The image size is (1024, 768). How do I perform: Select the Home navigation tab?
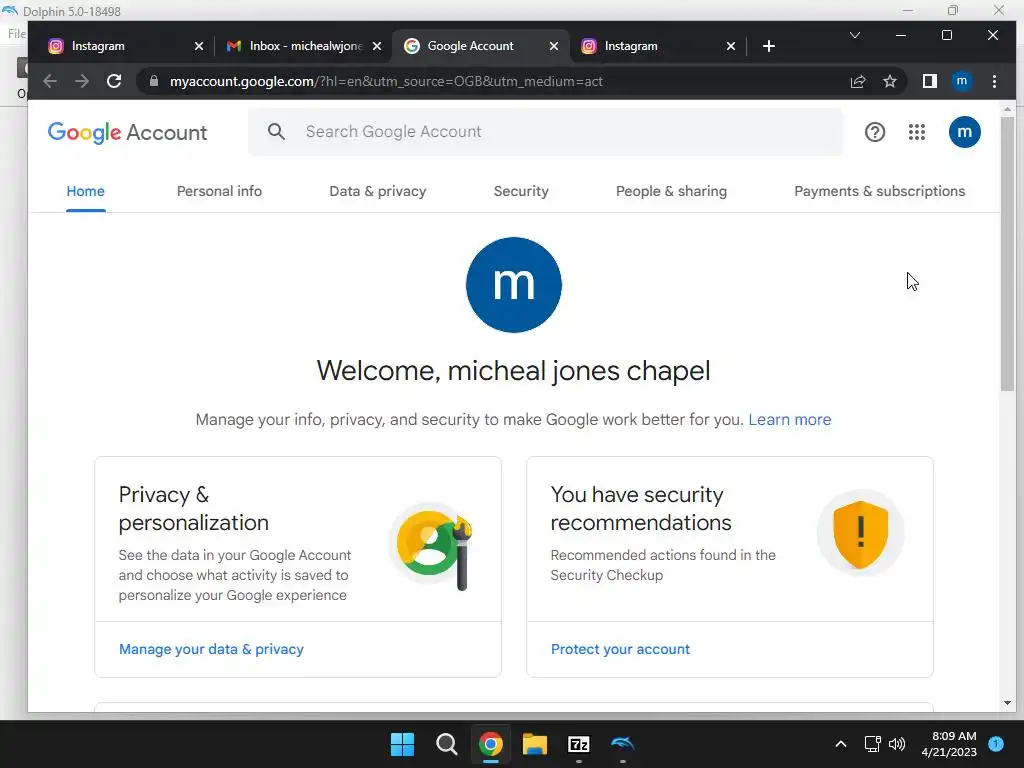point(86,191)
